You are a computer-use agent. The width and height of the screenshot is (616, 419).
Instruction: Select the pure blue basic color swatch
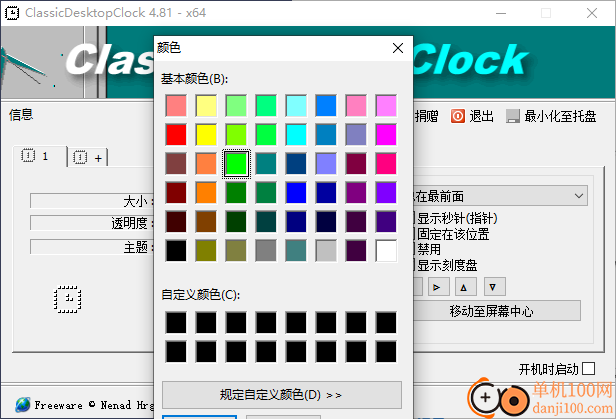(x=296, y=193)
